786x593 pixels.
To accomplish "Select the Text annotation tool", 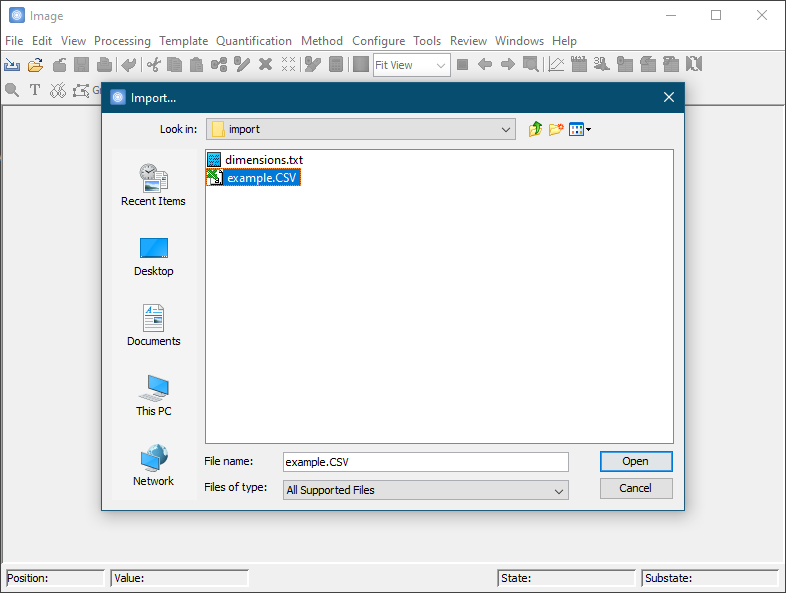I will 35,90.
